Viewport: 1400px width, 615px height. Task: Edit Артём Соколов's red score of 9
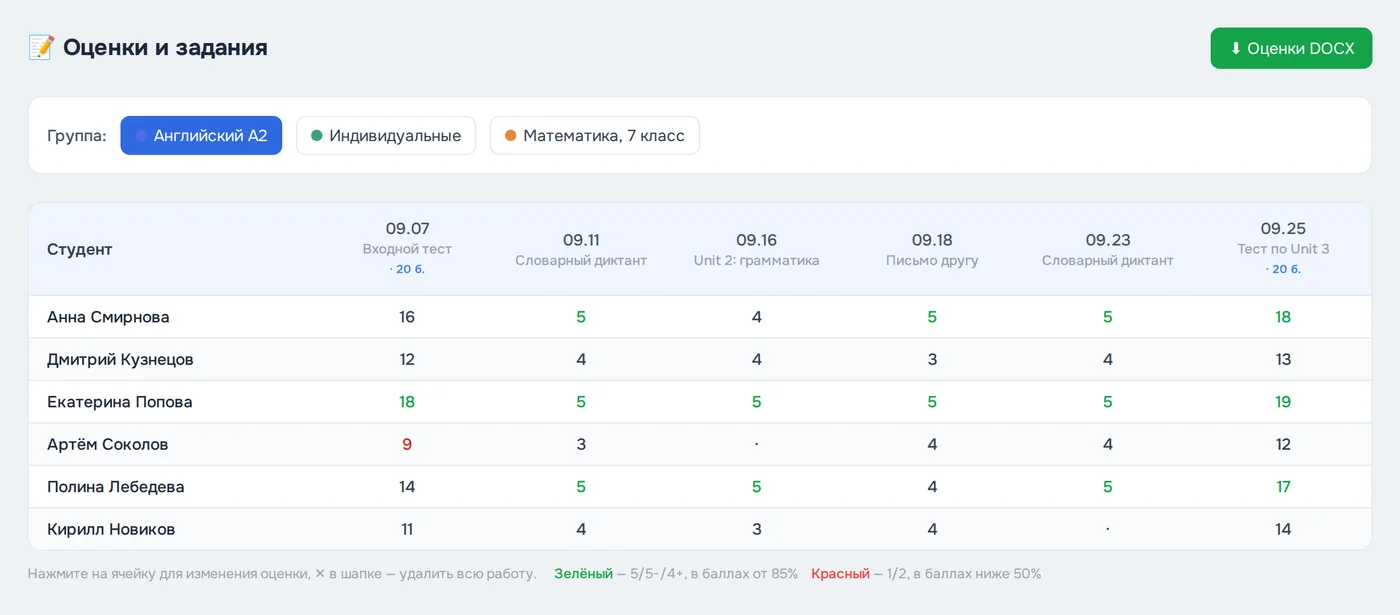(x=407, y=444)
